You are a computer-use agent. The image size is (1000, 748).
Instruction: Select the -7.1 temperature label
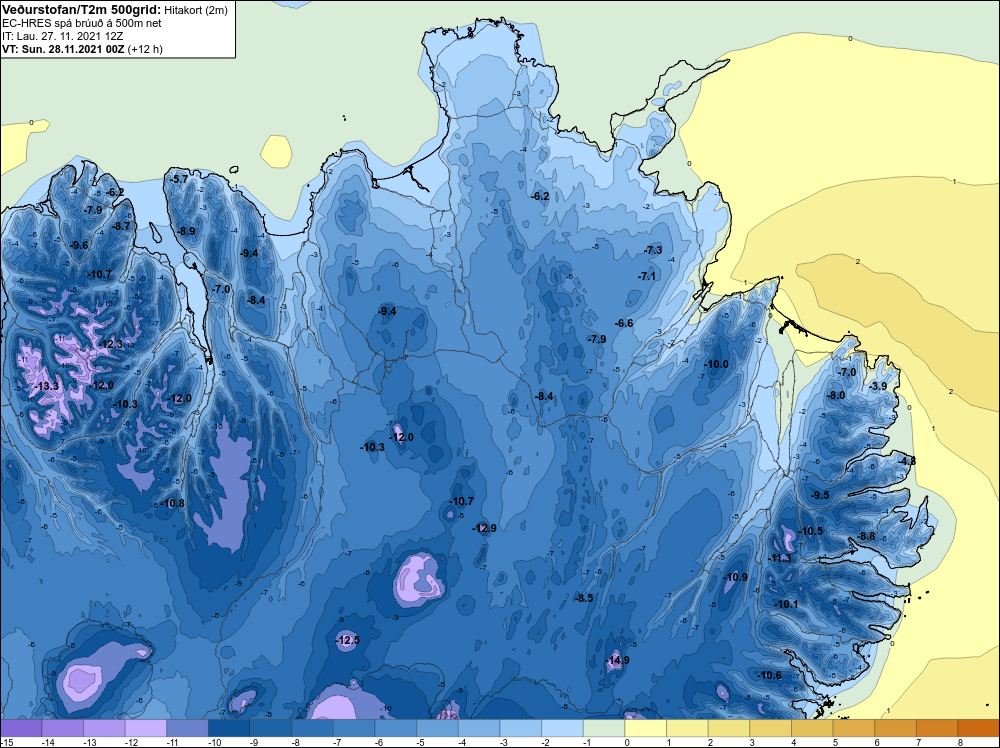647,275
